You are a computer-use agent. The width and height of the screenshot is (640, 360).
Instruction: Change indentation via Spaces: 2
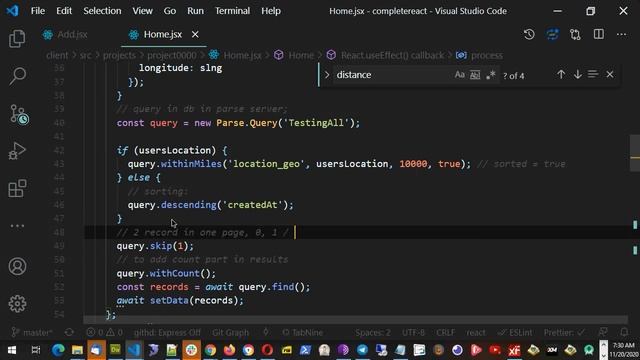tap(373, 333)
